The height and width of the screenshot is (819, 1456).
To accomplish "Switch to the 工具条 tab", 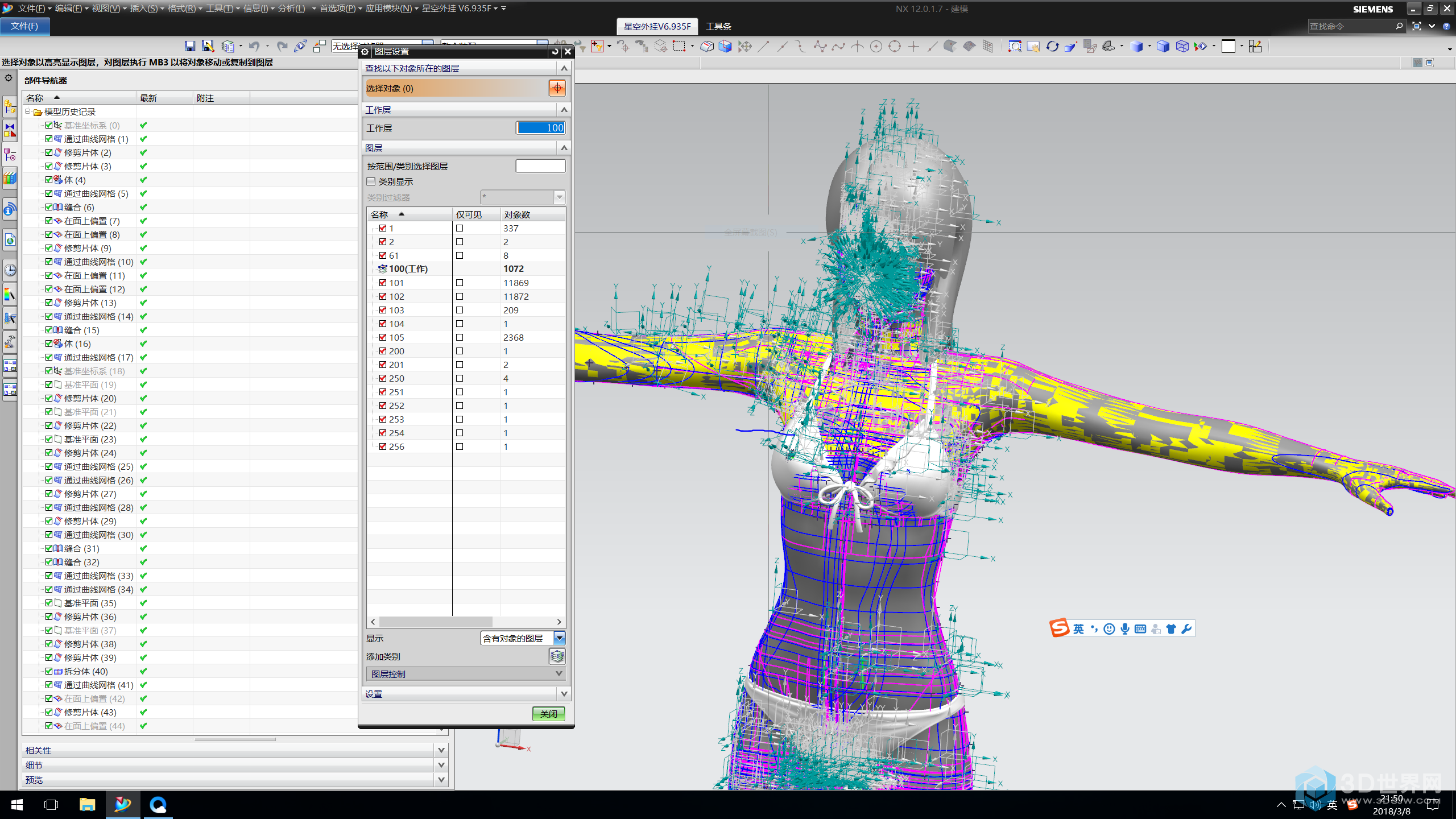I will [x=718, y=26].
